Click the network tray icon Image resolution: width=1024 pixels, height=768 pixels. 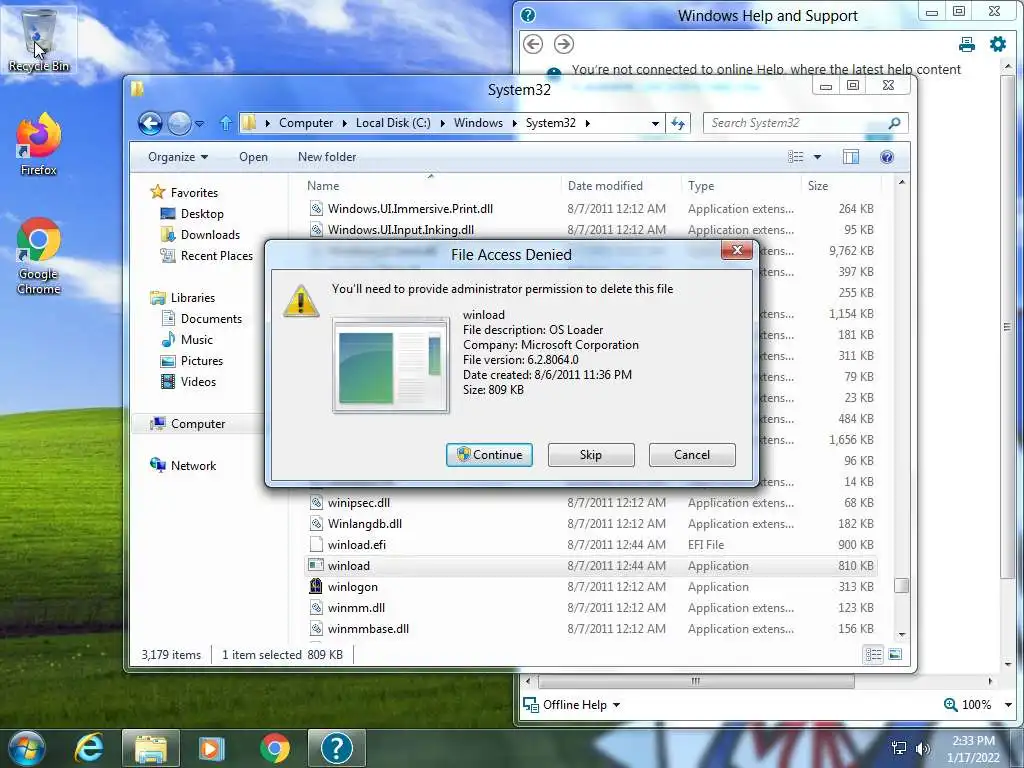tap(899, 749)
